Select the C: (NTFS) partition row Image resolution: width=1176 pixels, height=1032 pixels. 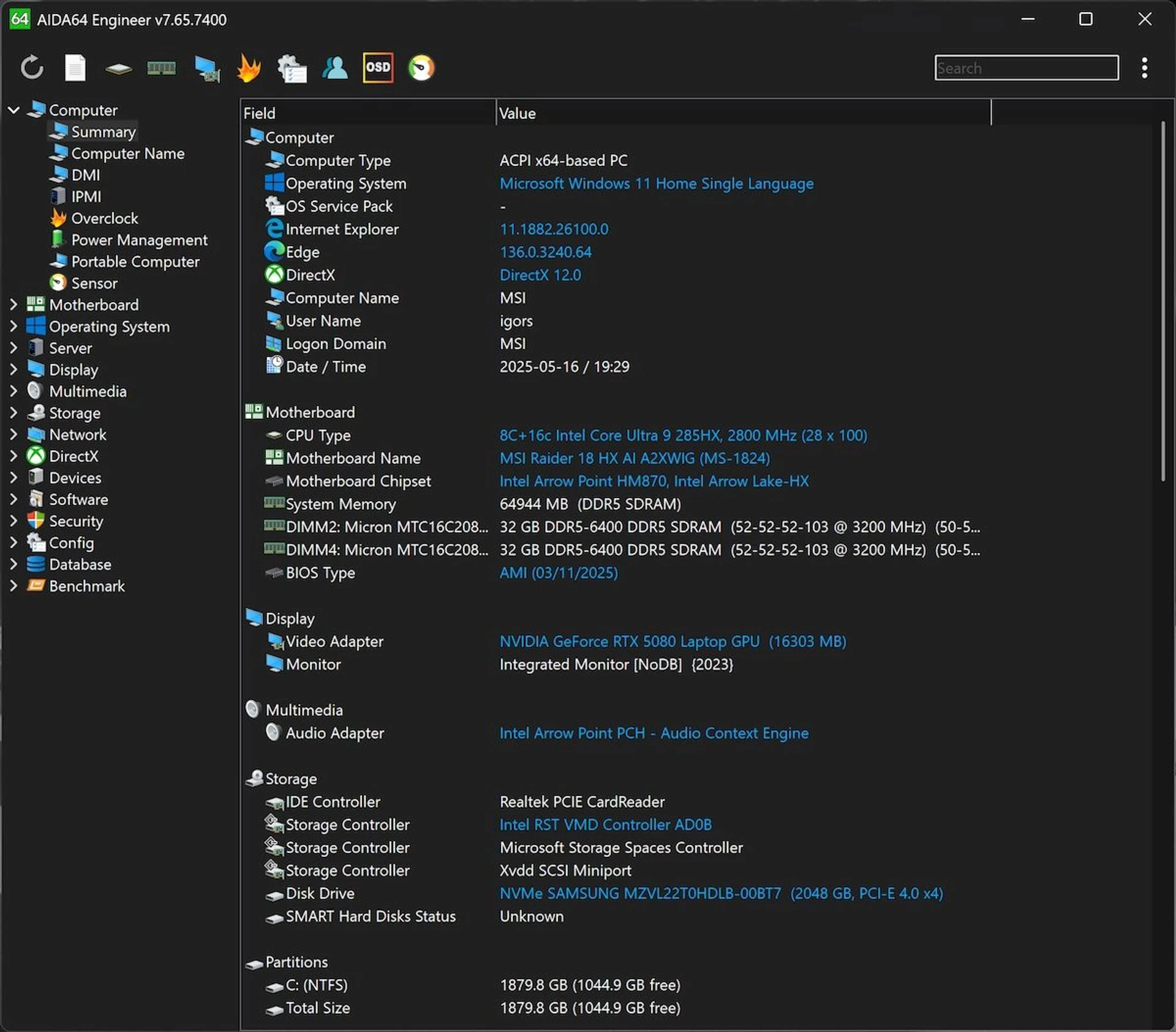(x=616, y=985)
